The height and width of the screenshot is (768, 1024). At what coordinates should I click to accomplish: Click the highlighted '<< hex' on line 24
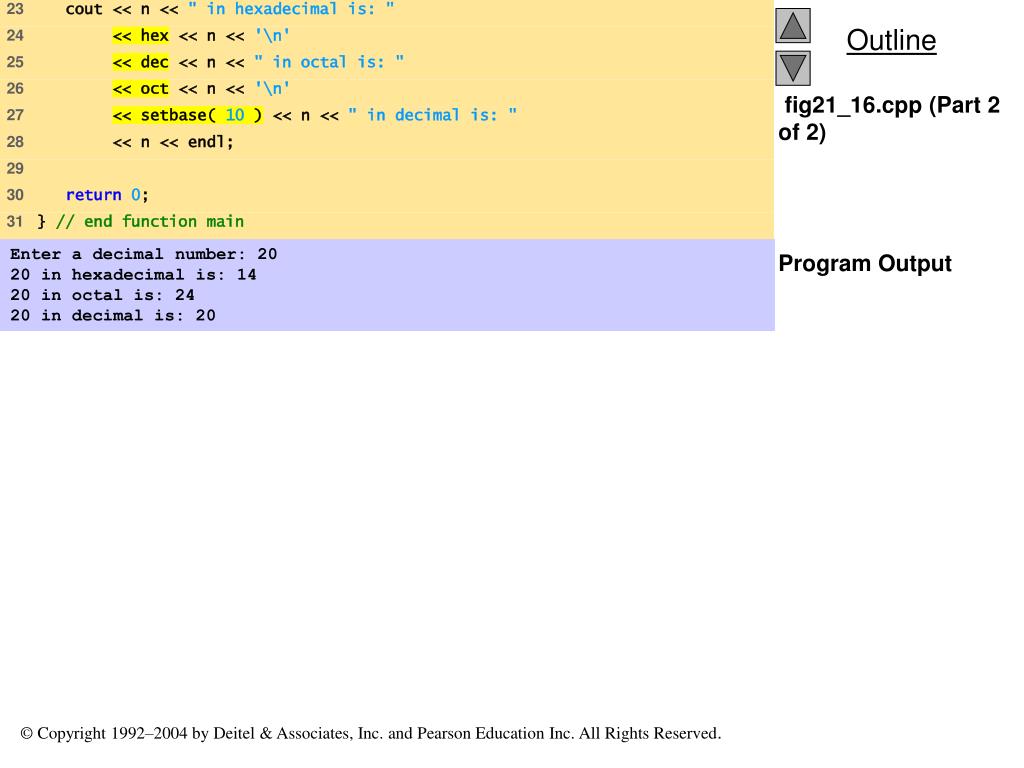pos(140,35)
